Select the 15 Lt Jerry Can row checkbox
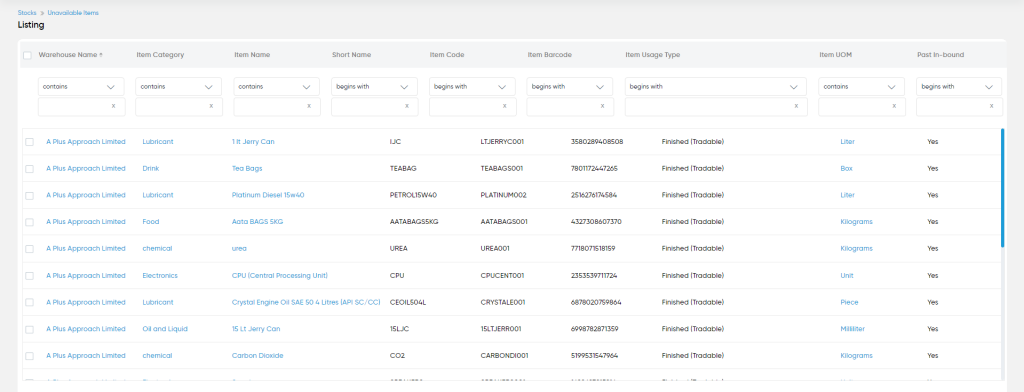Viewport: 1024px width, 392px height. (29, 329)
